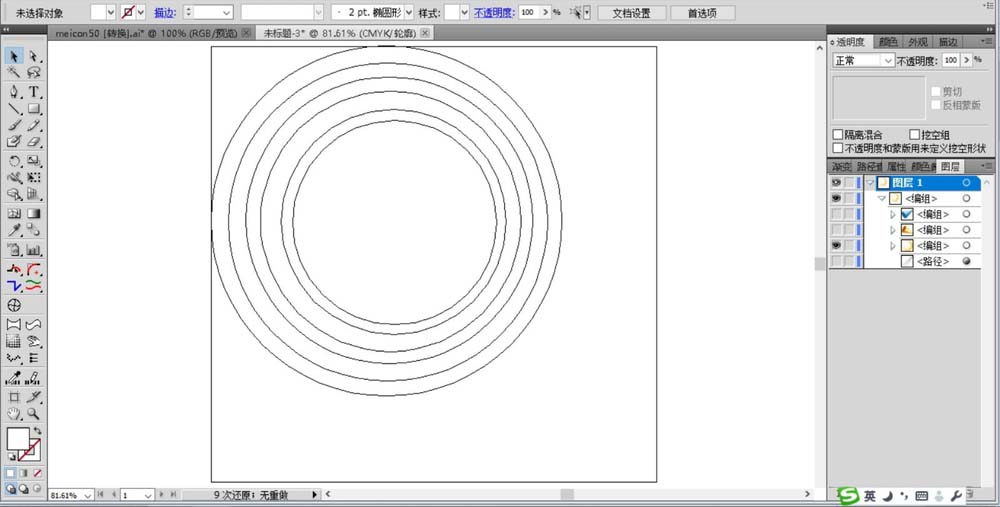Select the Rotate tool

[x=13, y=161]
